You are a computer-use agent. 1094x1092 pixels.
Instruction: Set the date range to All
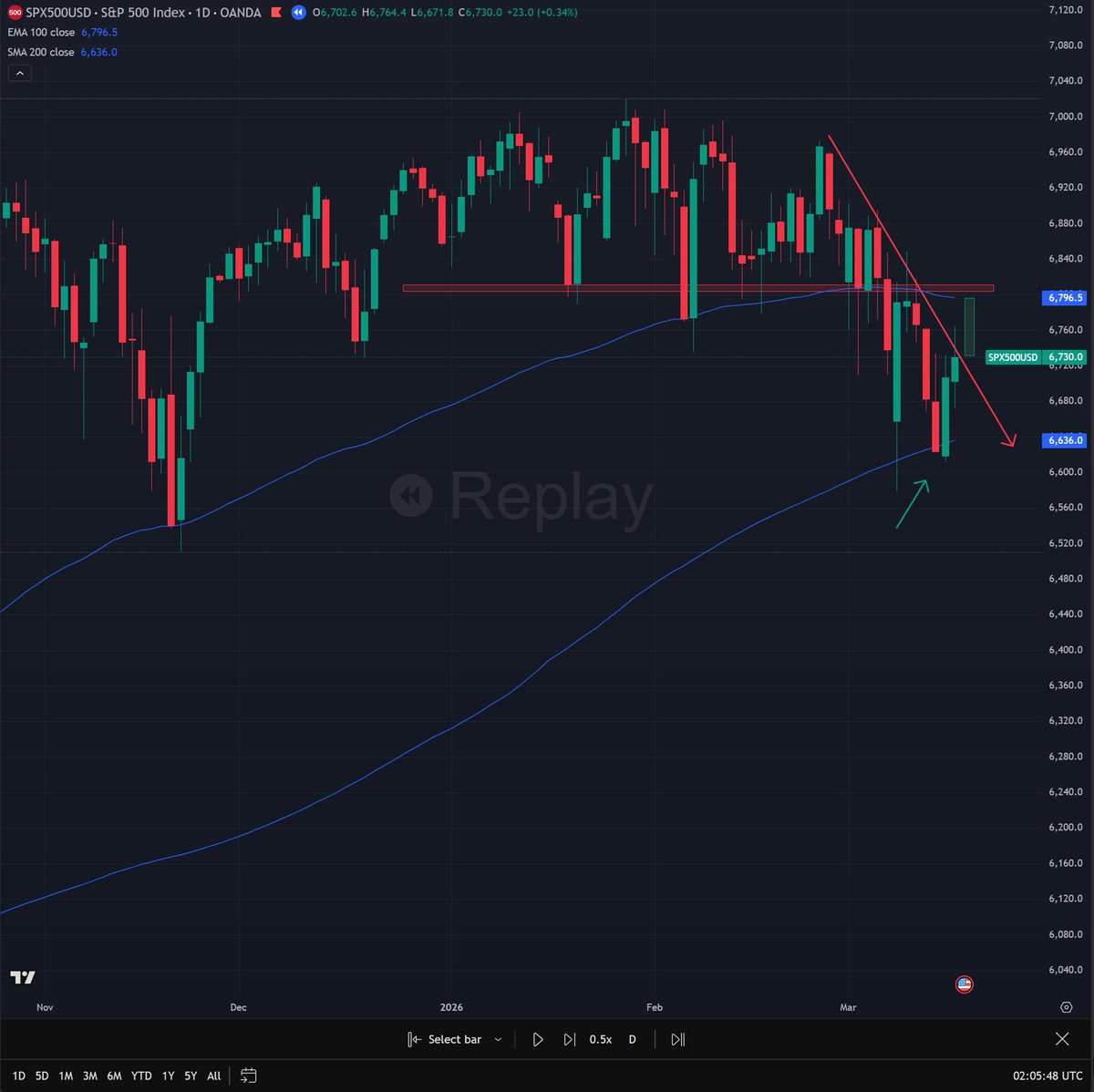(214, 1076)
